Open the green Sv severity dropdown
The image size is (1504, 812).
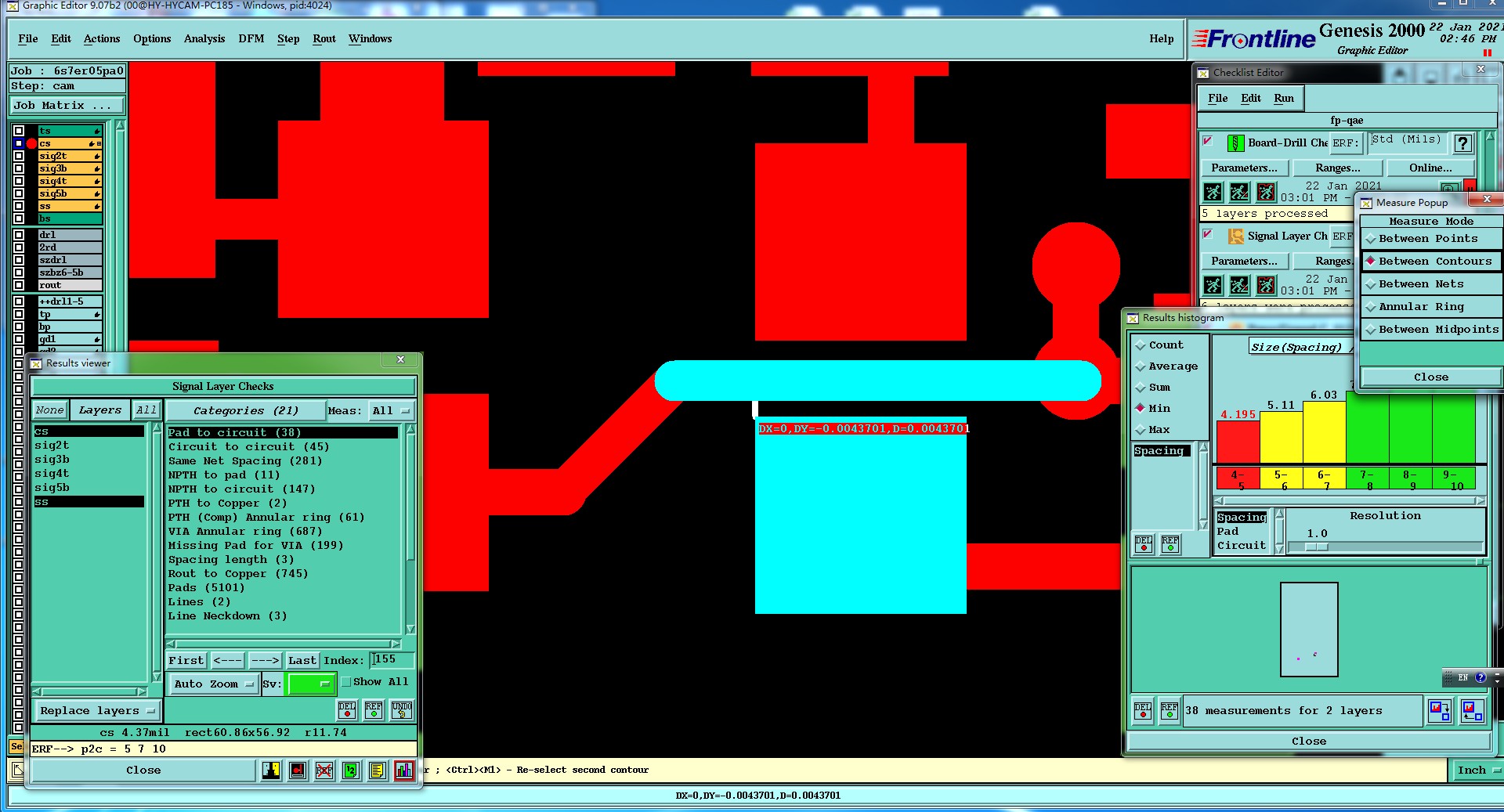coord(311,684)
